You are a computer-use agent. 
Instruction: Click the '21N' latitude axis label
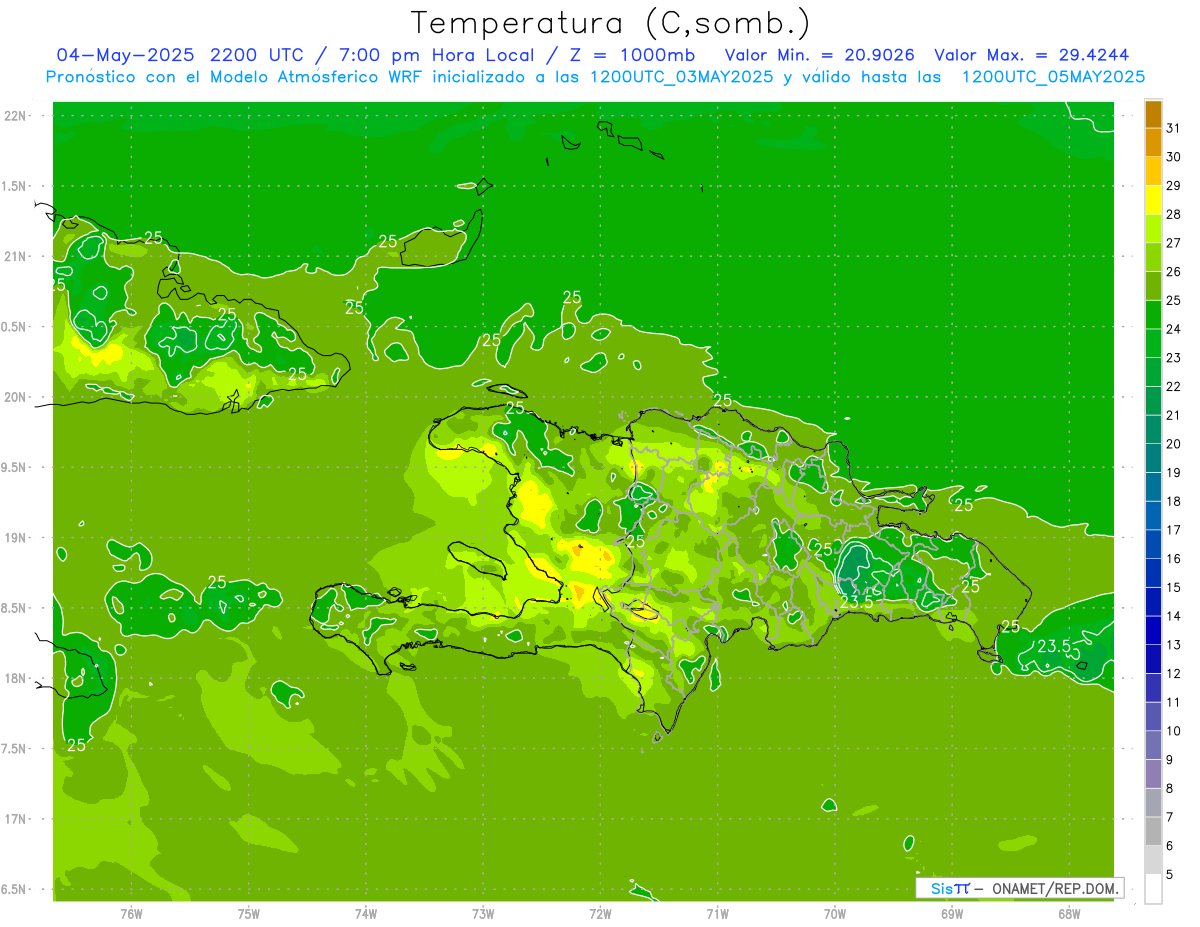pos(17,257)
